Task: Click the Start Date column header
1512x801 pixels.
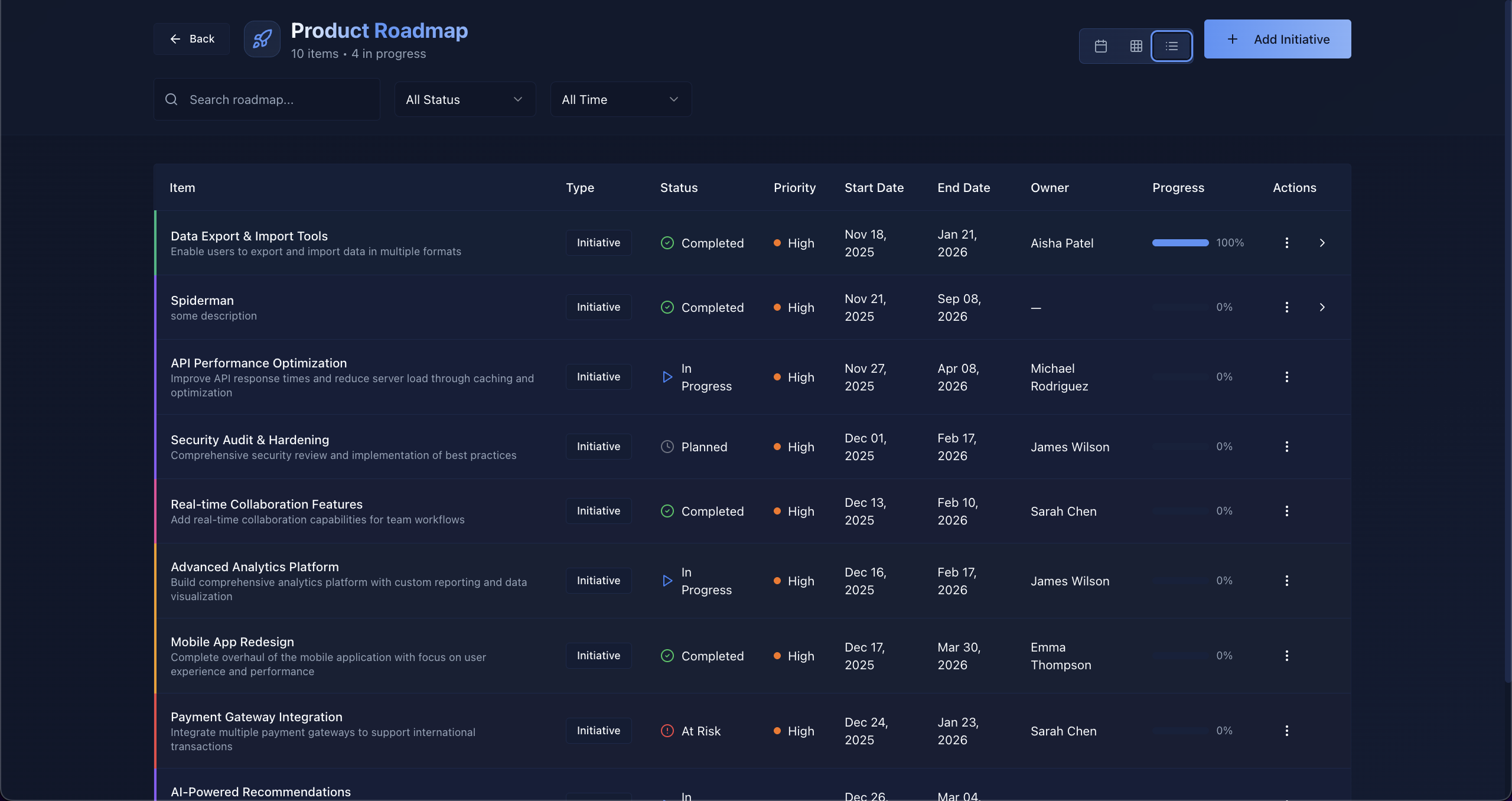Action: 874,188
